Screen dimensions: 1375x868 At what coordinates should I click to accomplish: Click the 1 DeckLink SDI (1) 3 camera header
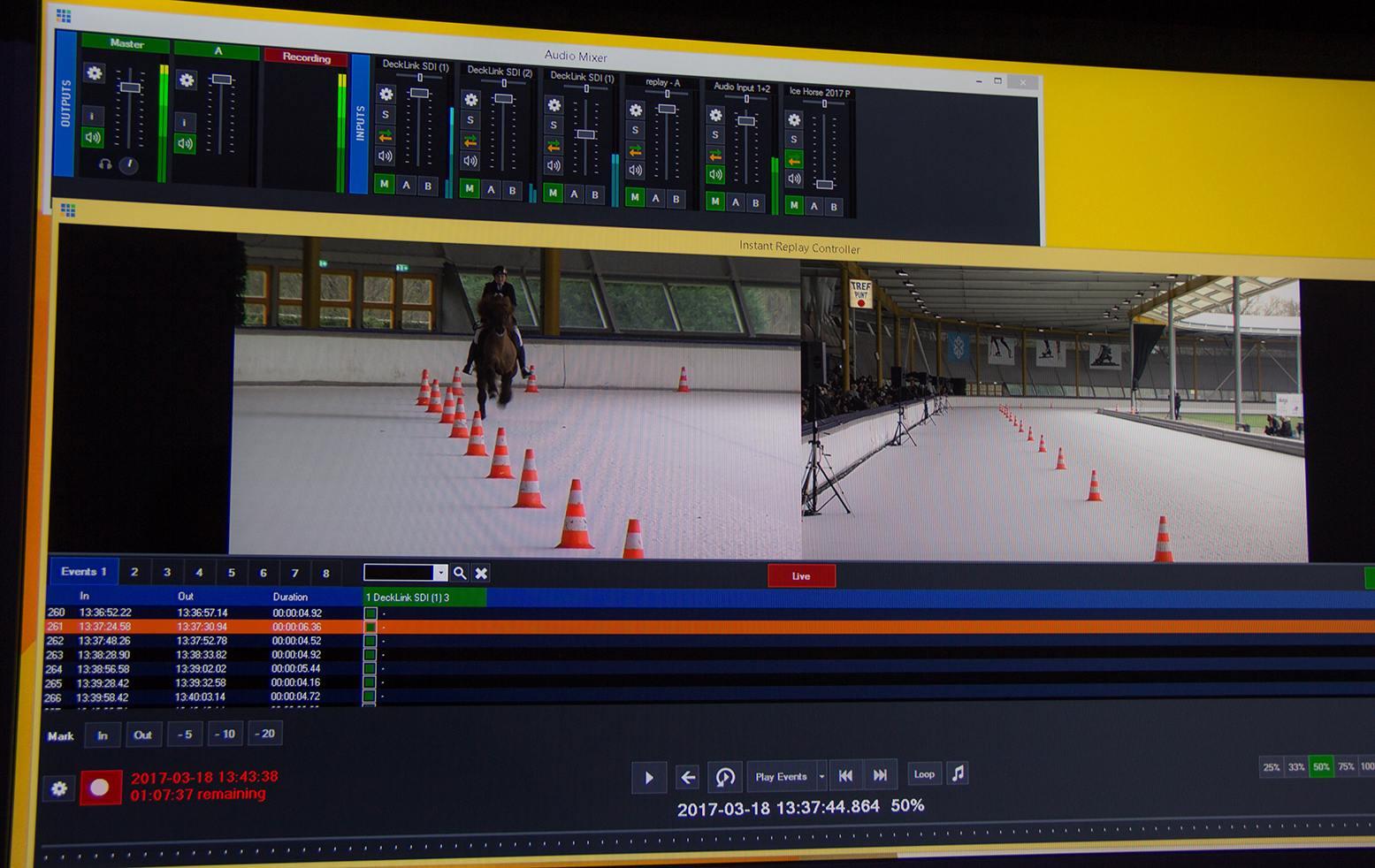click(x=424, y=598)
